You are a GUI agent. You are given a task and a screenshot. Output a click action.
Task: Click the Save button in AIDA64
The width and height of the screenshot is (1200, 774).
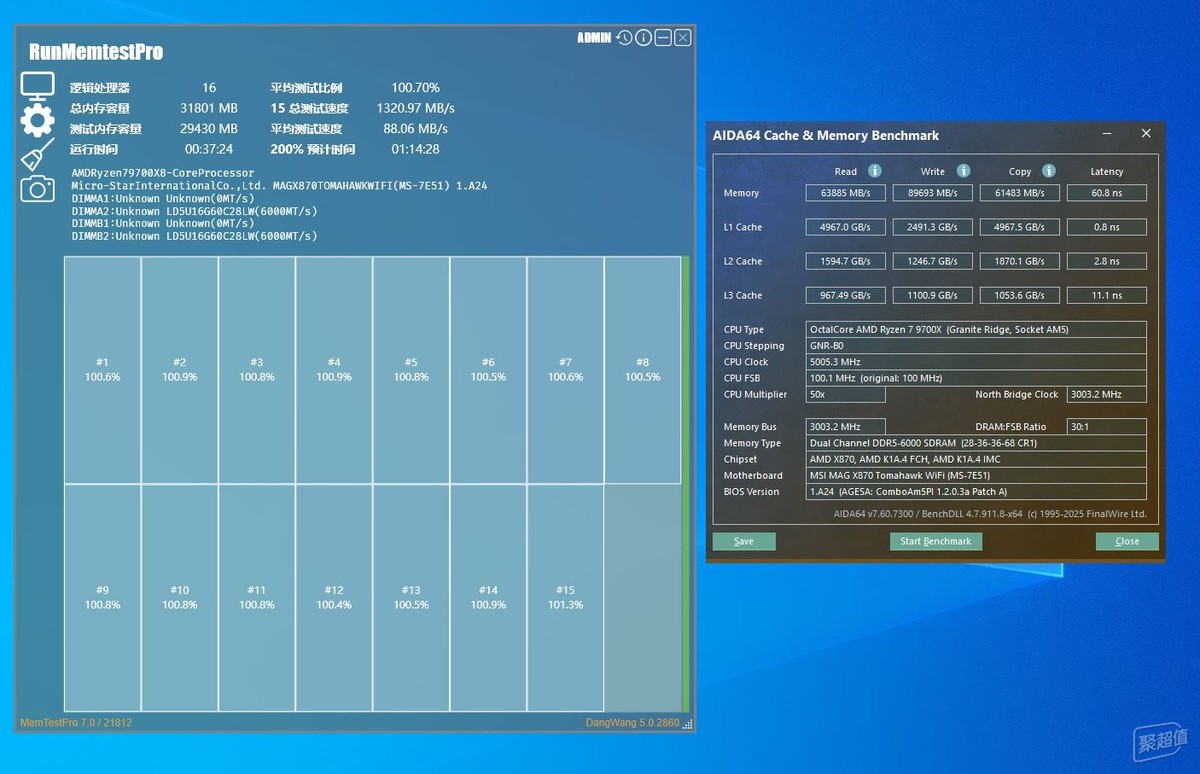pyautogui.click(x=744, y=541)
